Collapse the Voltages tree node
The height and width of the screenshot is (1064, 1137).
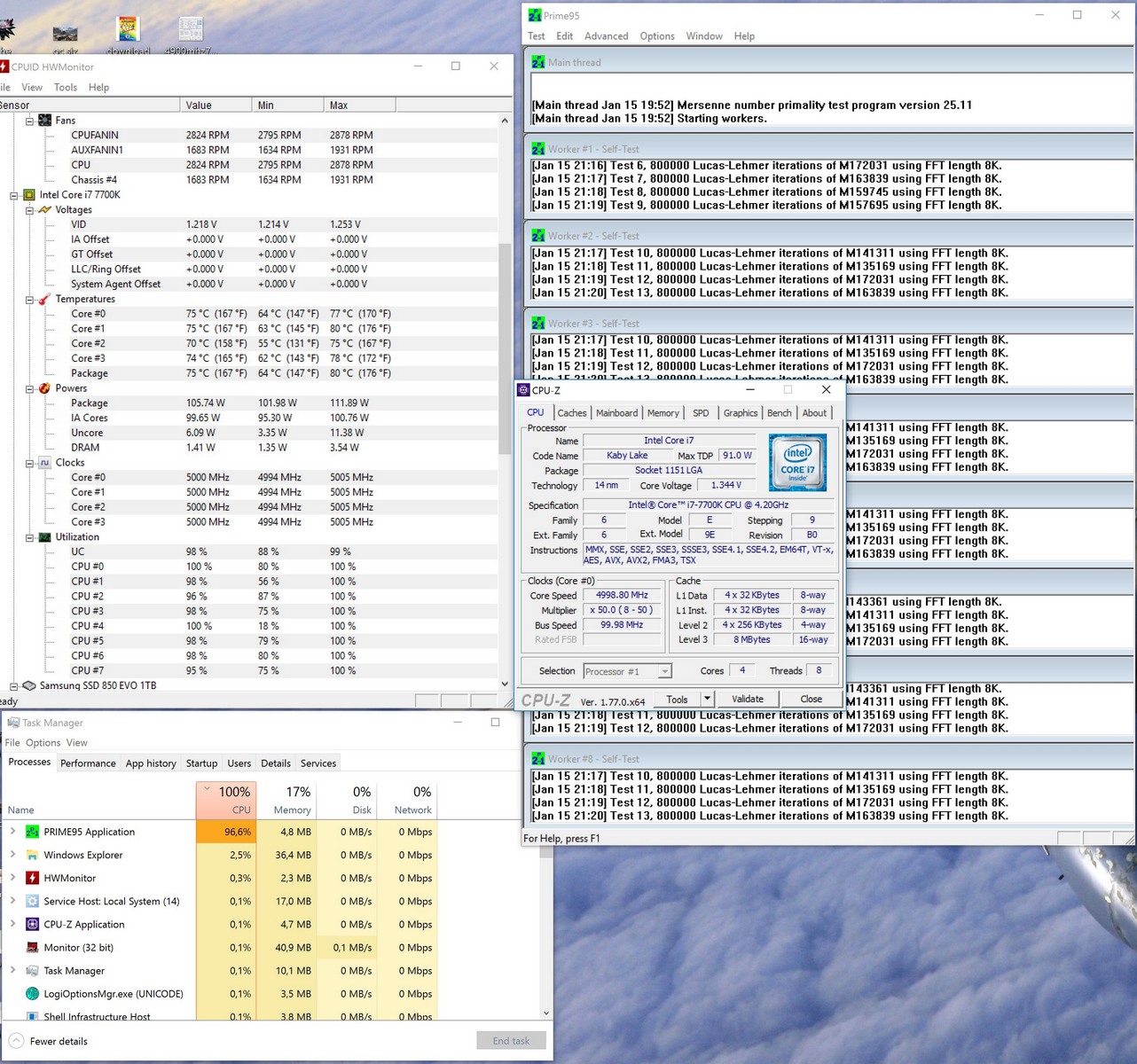29,210
